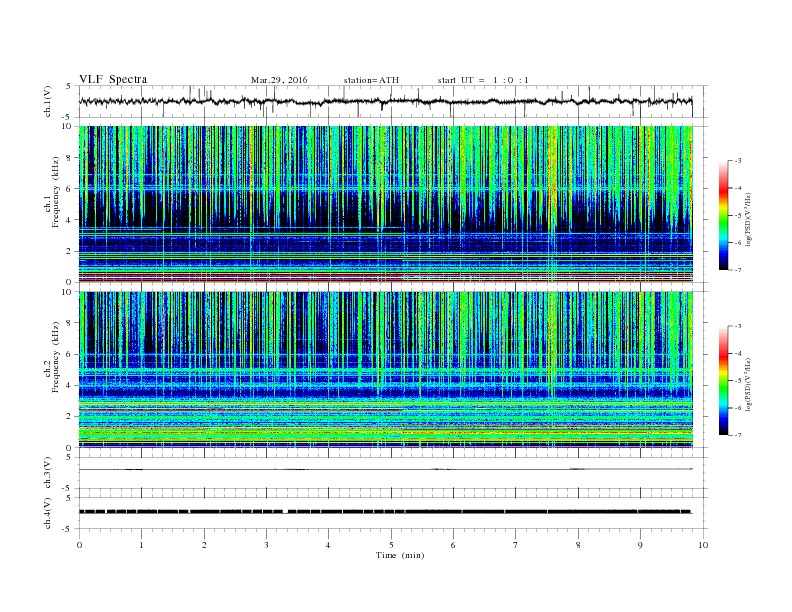Click the "ch.1(V)" waveform axis label
This screenshot has width=792, height=612.
[48, 101]
